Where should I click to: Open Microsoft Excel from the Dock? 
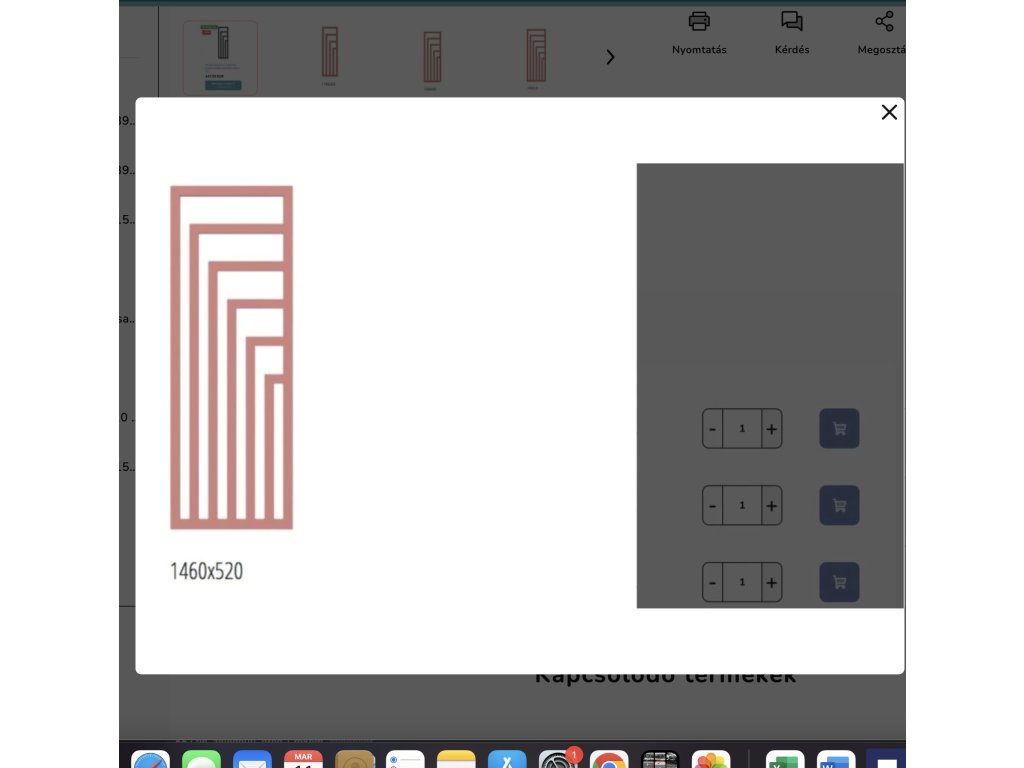pyautogui.click(x=785, y=760)
